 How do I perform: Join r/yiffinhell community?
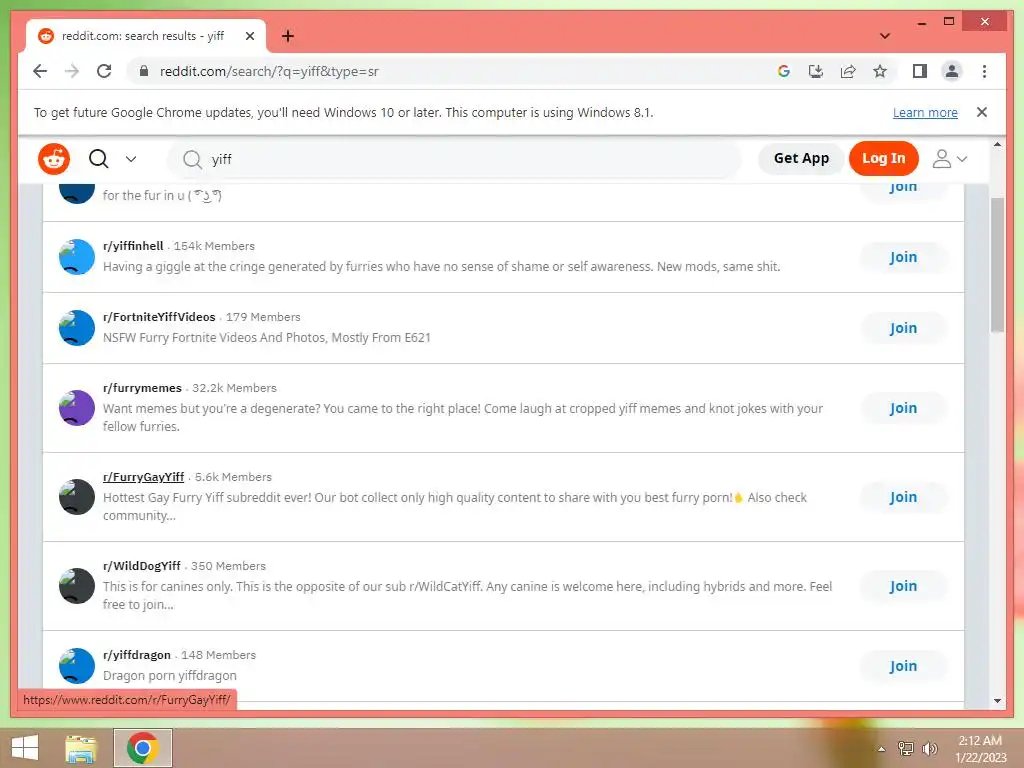coord(903,257)
